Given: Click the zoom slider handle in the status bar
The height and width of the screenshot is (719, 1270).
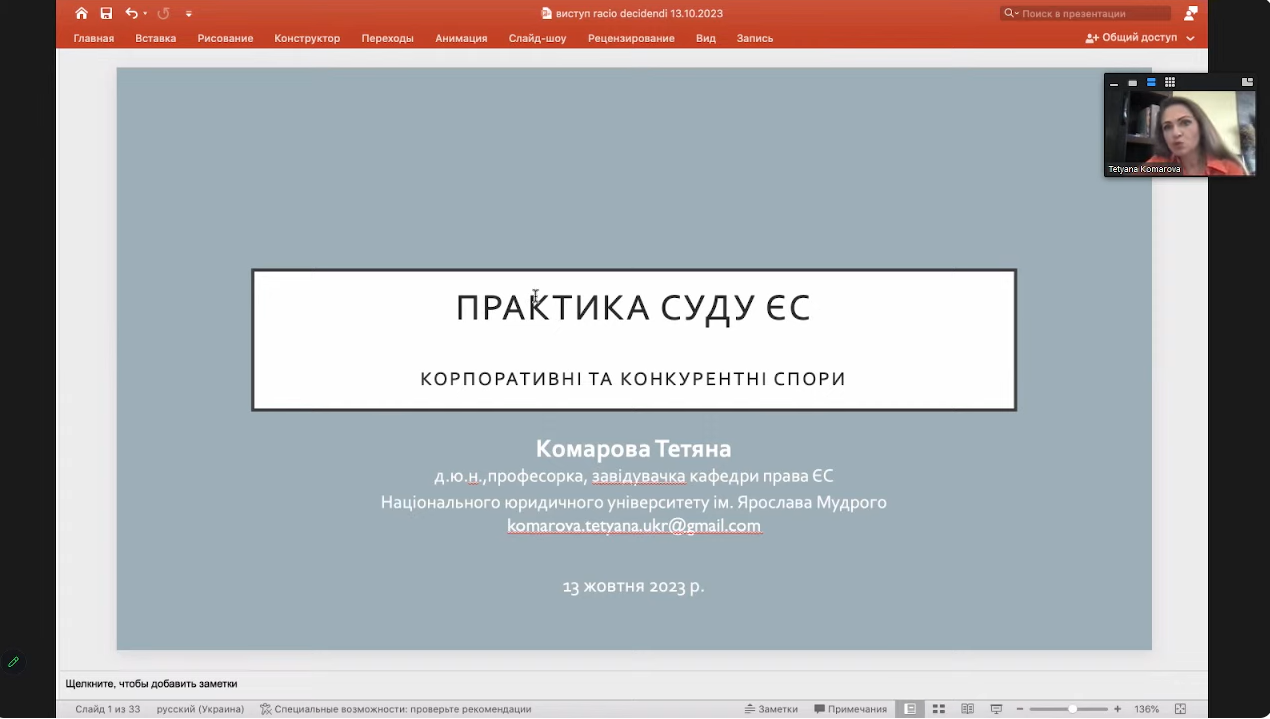Looking at the screenshot, I should click(1072, 709).
